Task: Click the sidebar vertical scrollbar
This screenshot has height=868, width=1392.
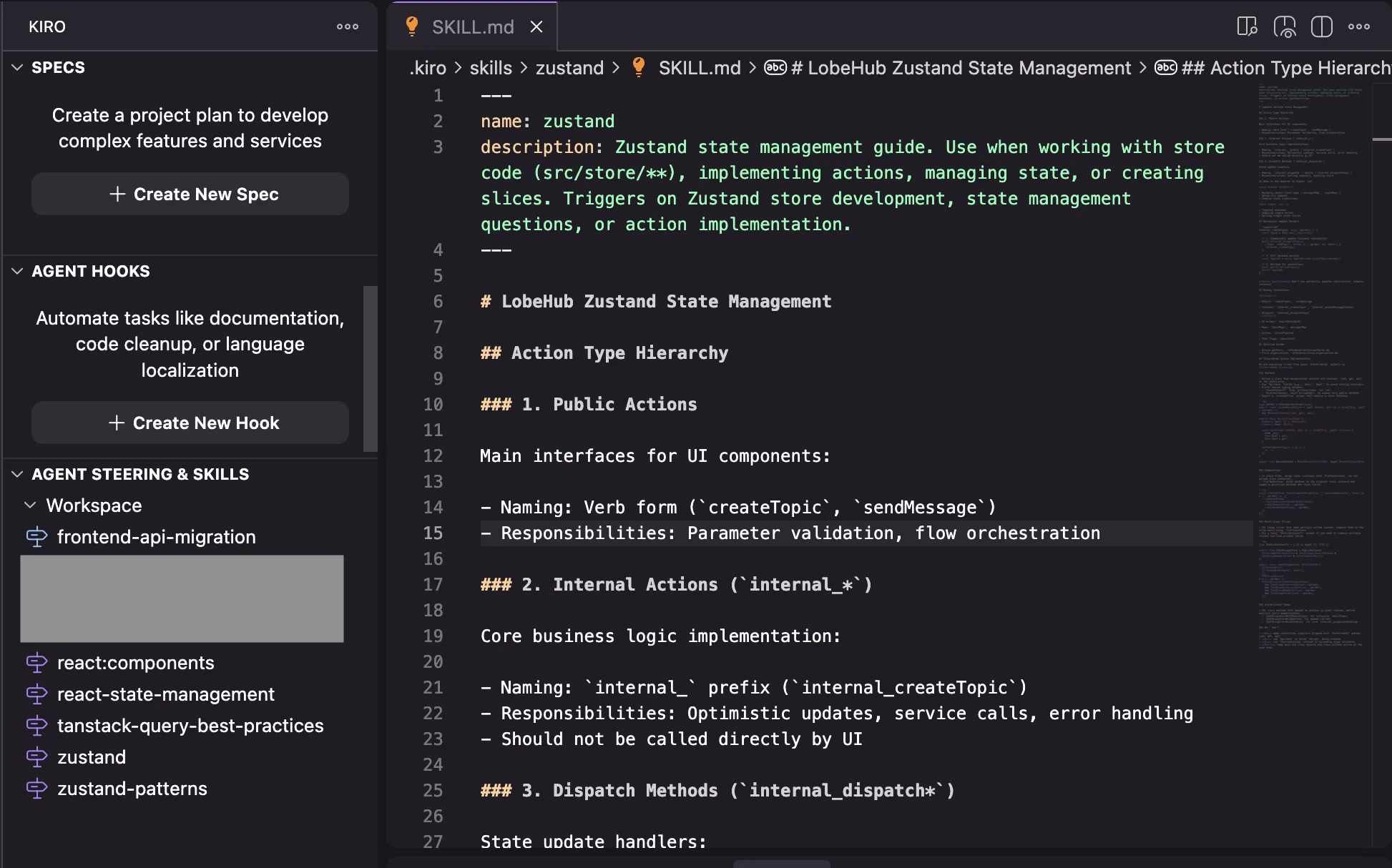Action: [370, 368]
